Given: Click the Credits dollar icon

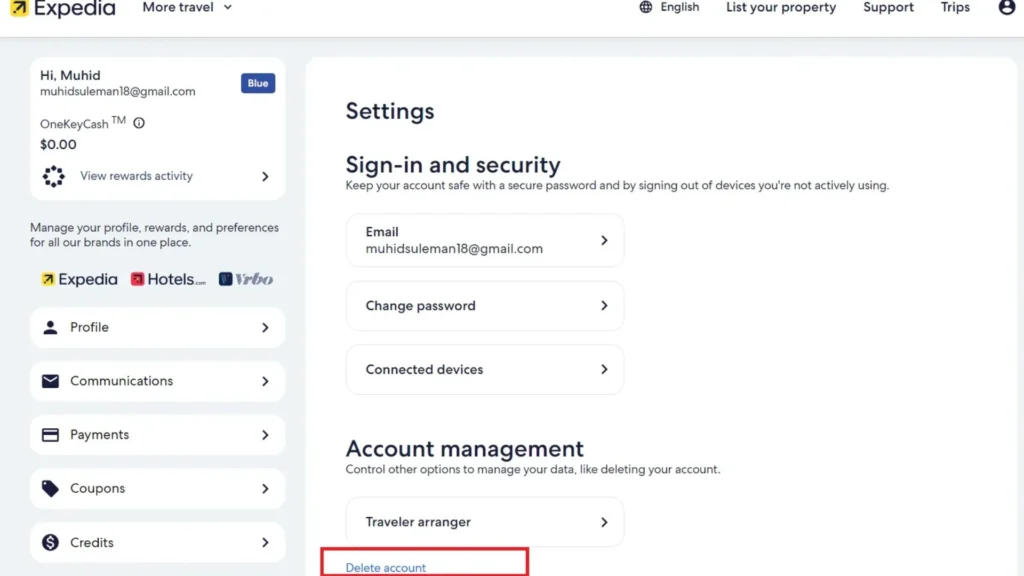Looking at the screenshot, I should (x=50, y=542).
